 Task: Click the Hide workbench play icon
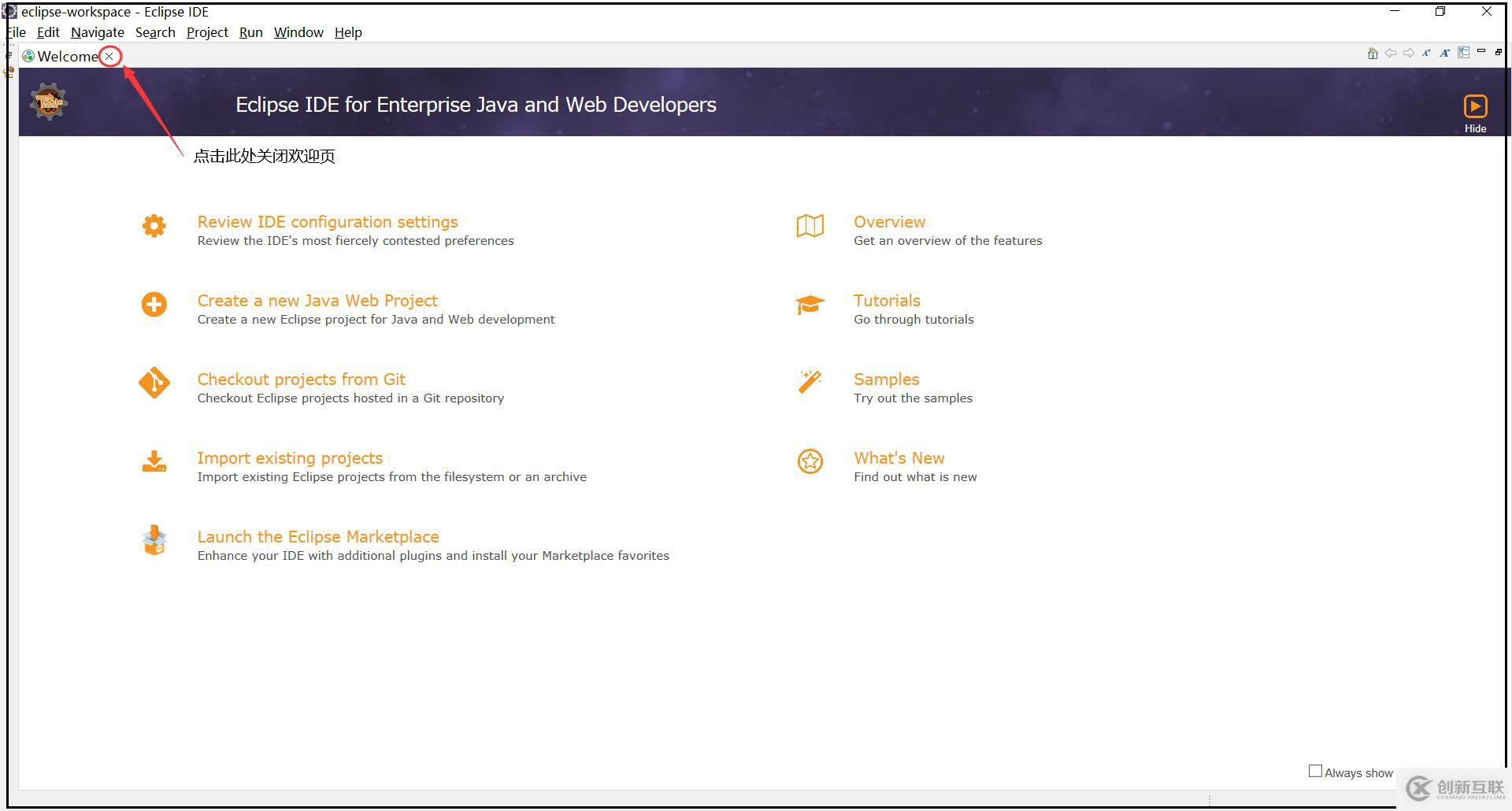coord(1475,106)
